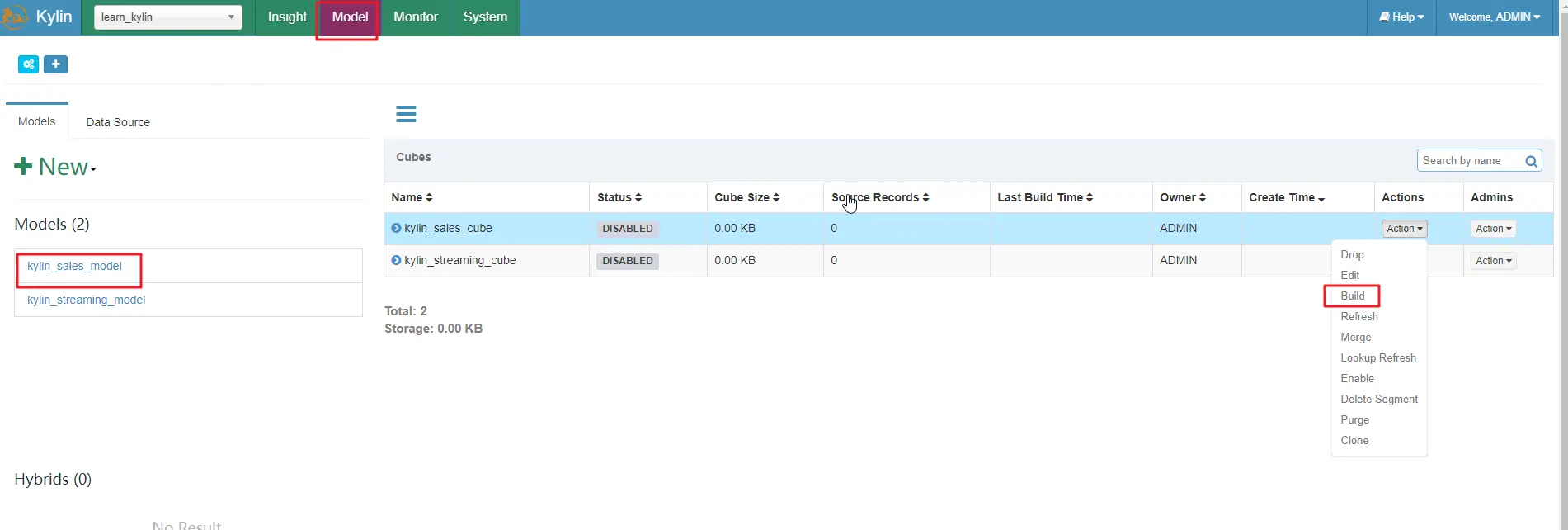Expand kylin_streaming_cube row arrow icon

396,260
